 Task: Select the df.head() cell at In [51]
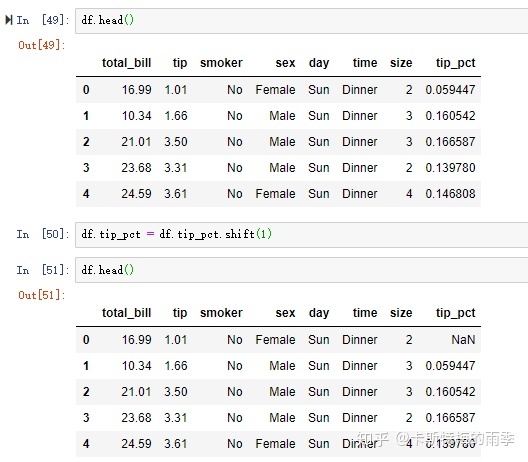click(x=301, y=270)
